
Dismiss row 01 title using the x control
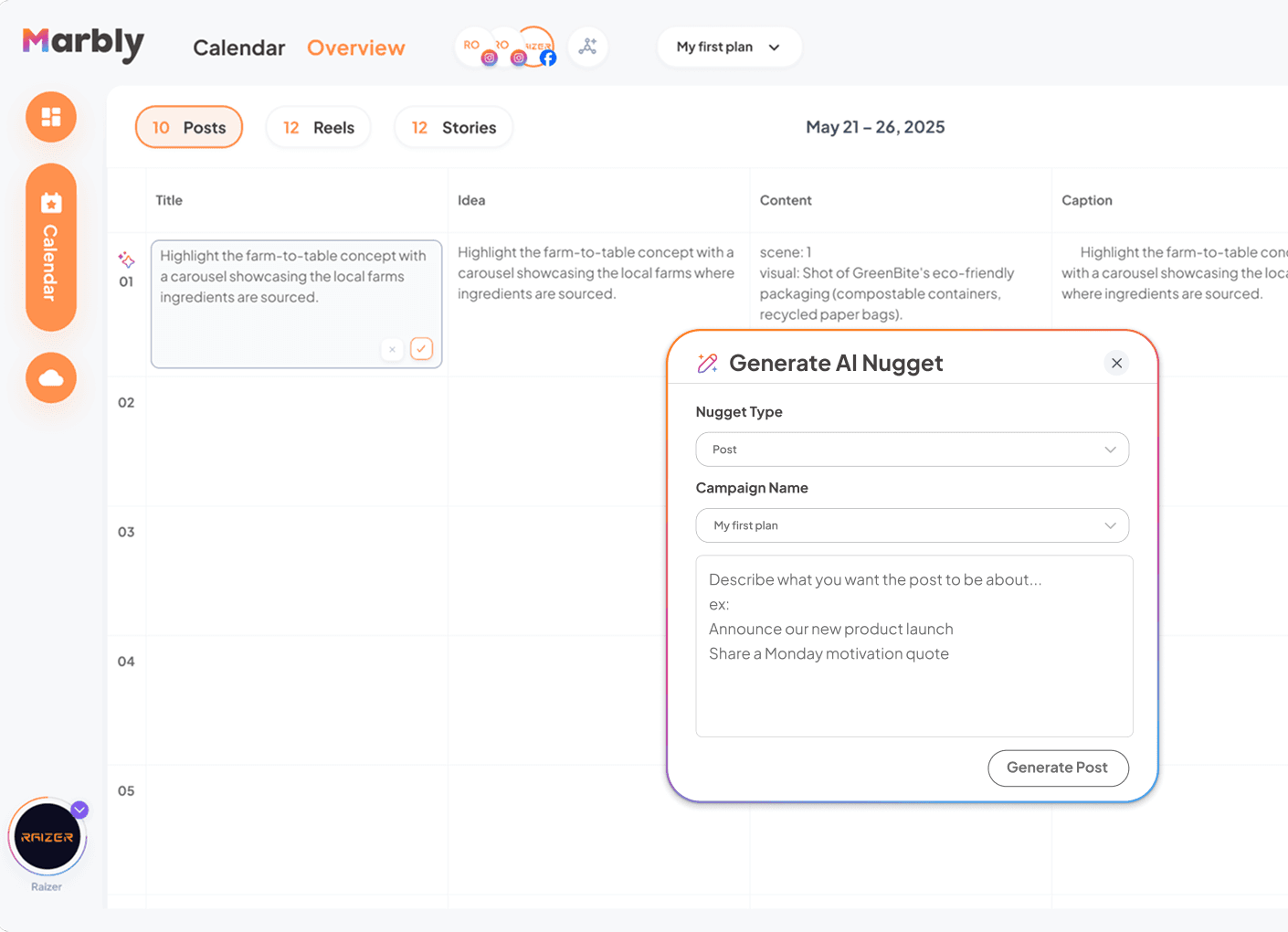pos(392,349)
